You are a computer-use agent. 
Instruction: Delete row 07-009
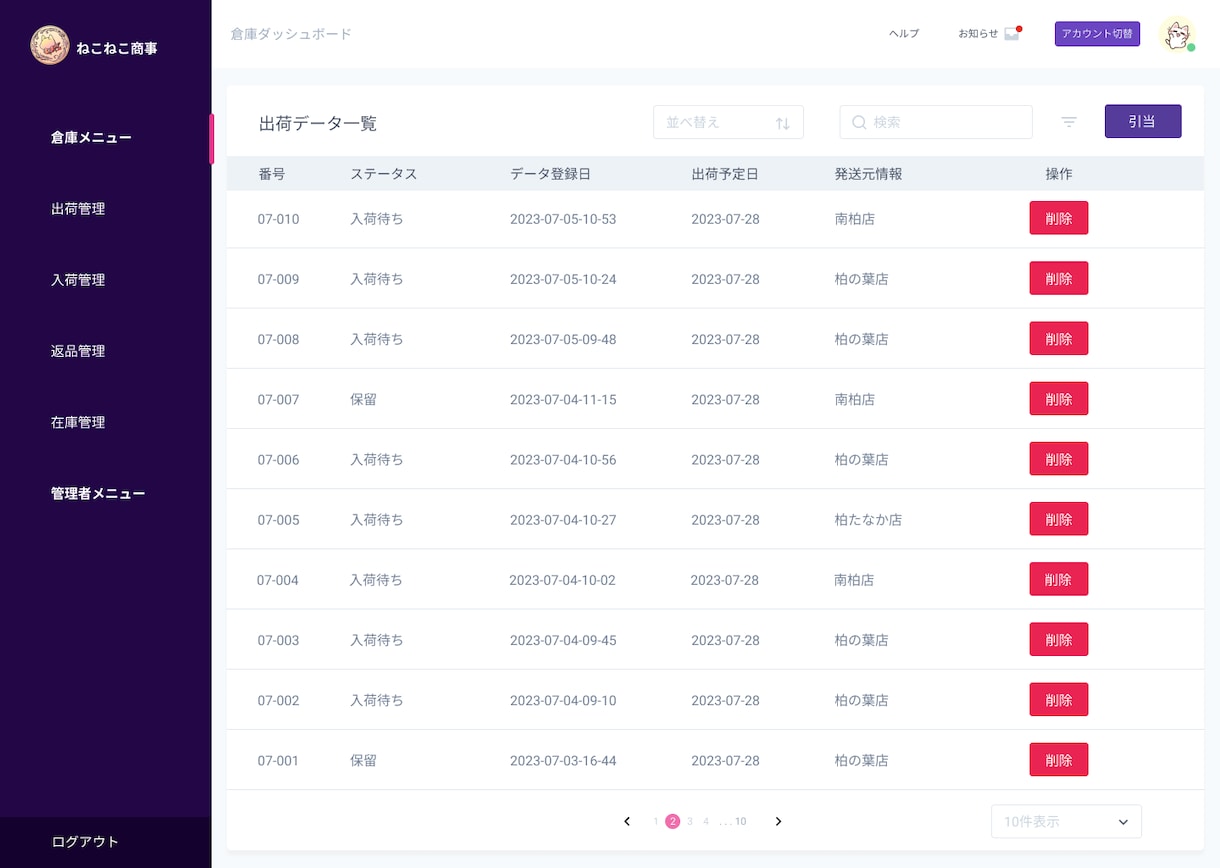[x=1059, y=278]
